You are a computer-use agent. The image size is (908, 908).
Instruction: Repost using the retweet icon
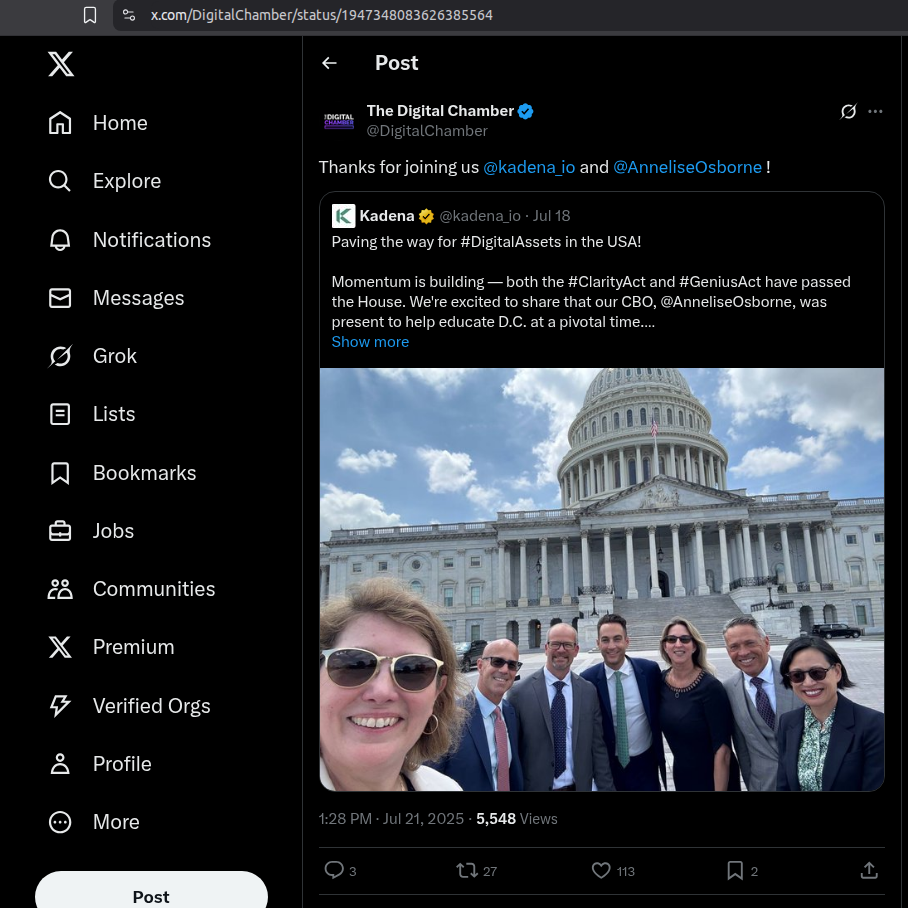click(467, 870)
